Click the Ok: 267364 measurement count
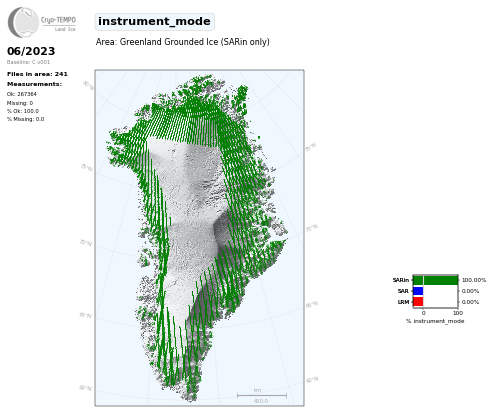 click(x=22, y=94)
